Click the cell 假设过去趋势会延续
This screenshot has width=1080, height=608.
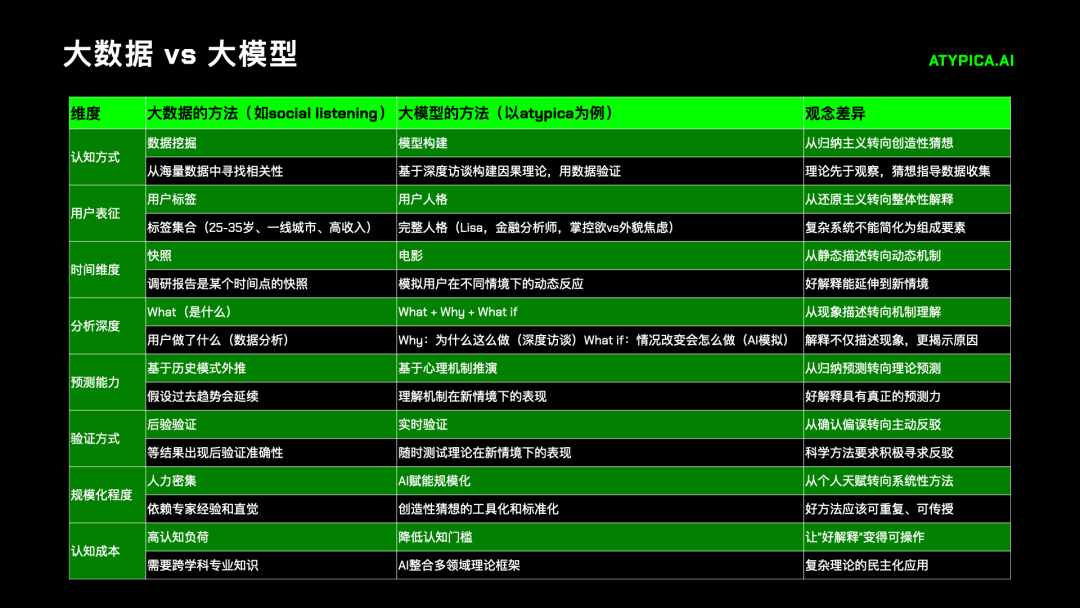coord(271,396)
